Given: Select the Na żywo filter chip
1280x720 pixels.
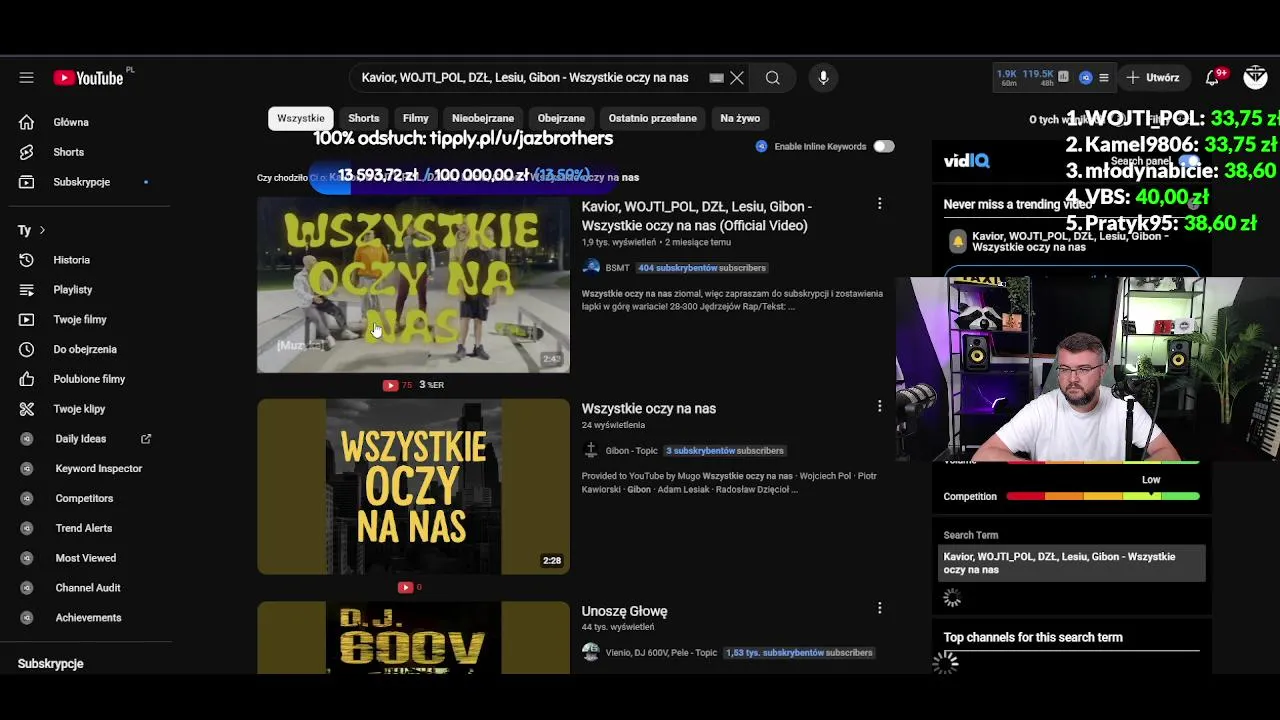Looking at the screenshot, I should click(740, 118).
